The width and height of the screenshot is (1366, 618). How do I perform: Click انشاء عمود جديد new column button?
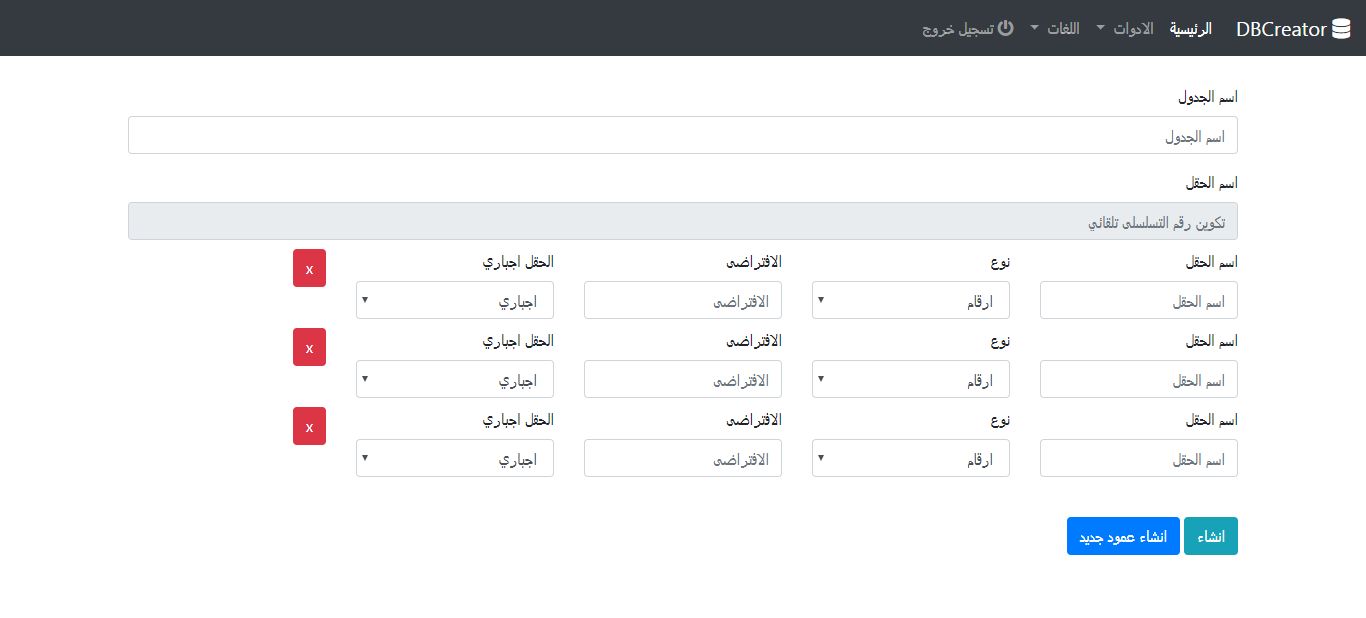1123,536
